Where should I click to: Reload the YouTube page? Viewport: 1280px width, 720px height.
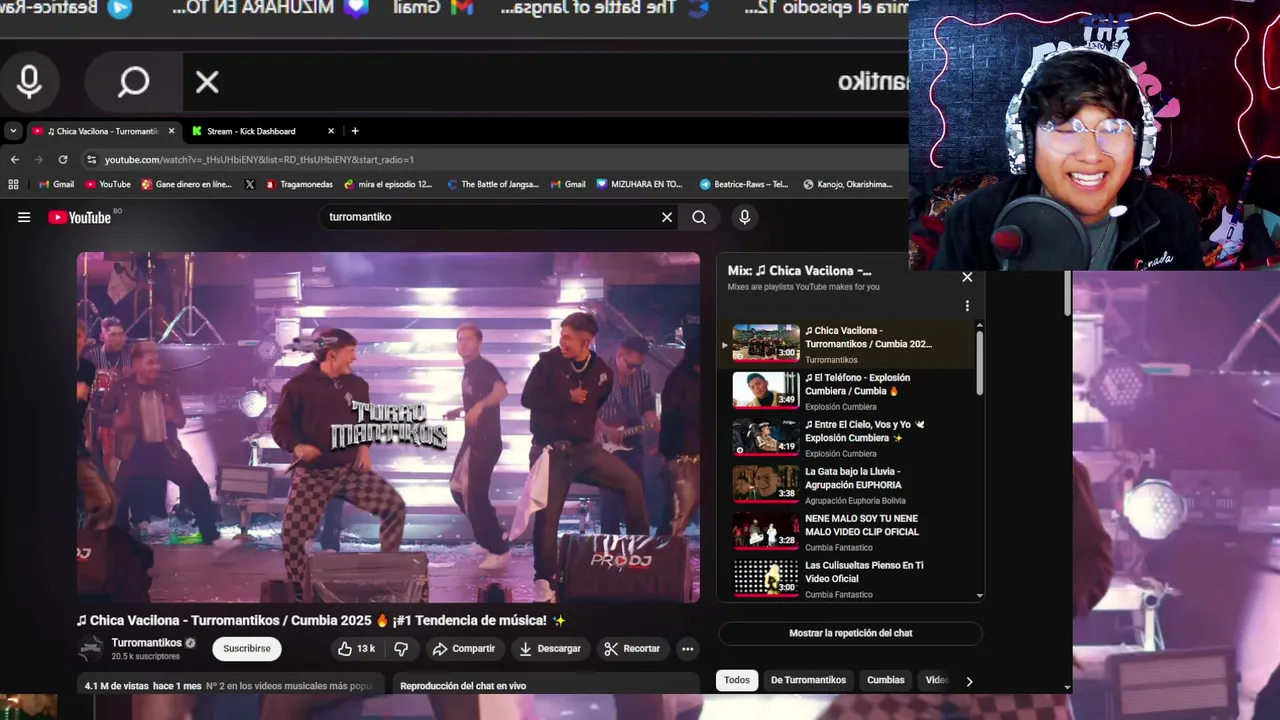[63, 159]
